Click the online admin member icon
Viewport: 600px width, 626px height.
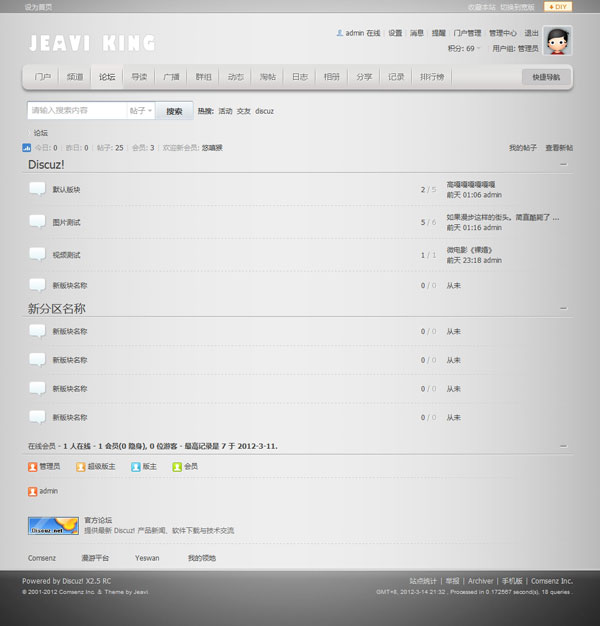[x=32, y=491]
